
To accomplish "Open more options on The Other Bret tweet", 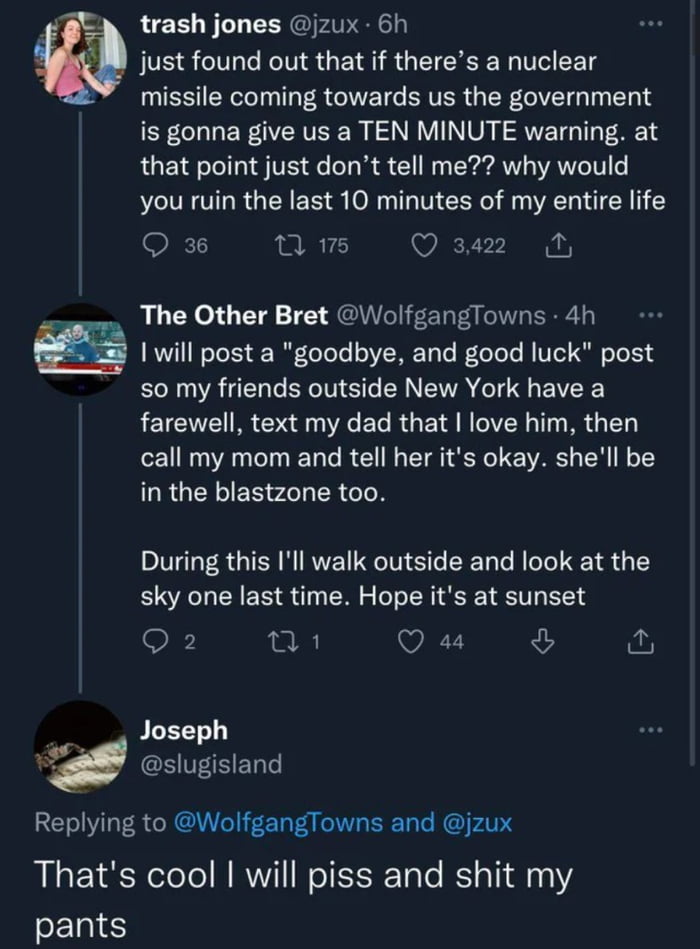I will (653, 316).
